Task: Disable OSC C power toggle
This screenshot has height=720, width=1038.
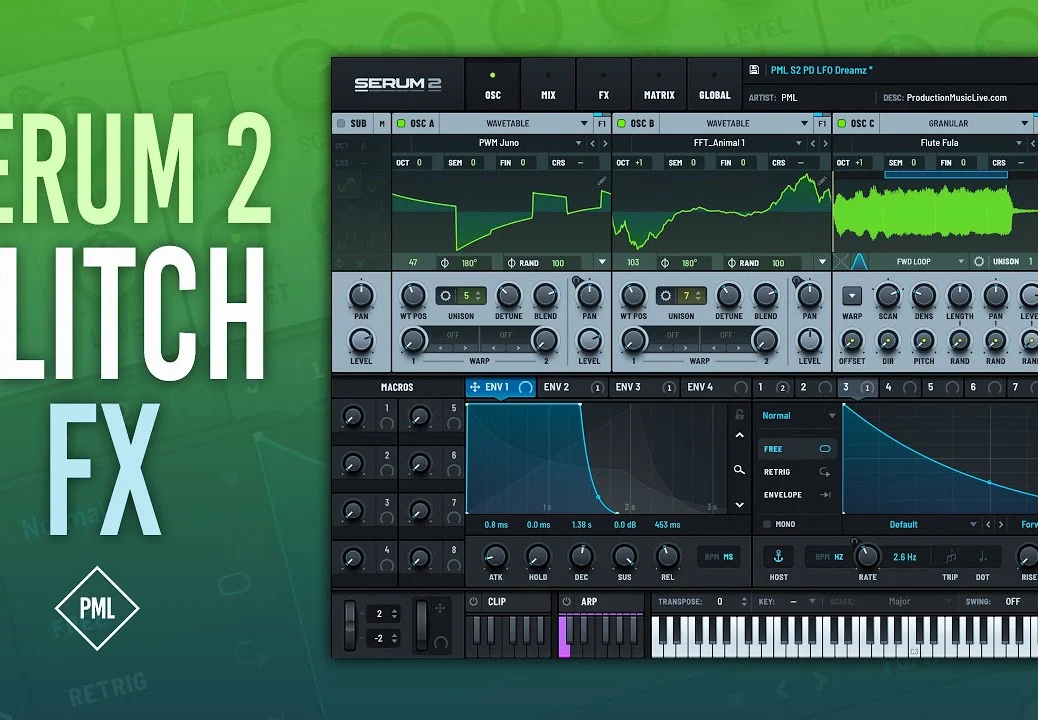Action: (841, 123)
